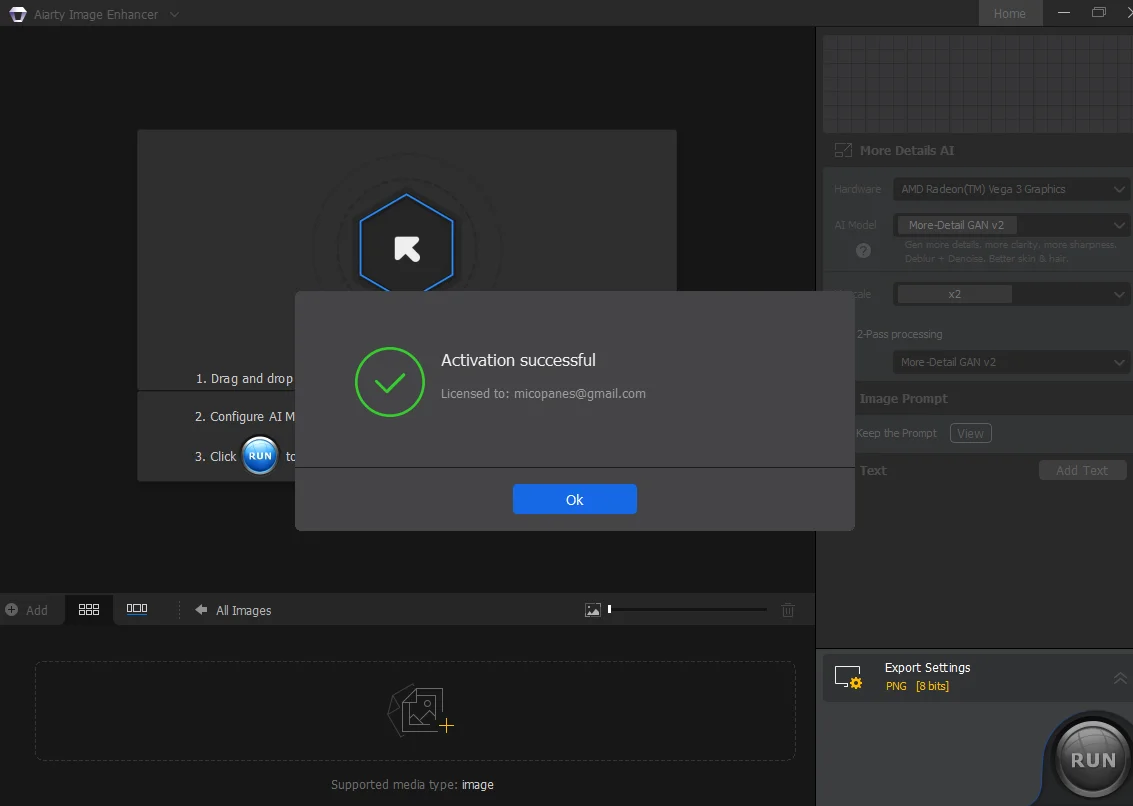Open the Hardware AMD Radeon dropdown
Image resolution: width=1133 pixels, height=806 pixels.
point(1012,189)
